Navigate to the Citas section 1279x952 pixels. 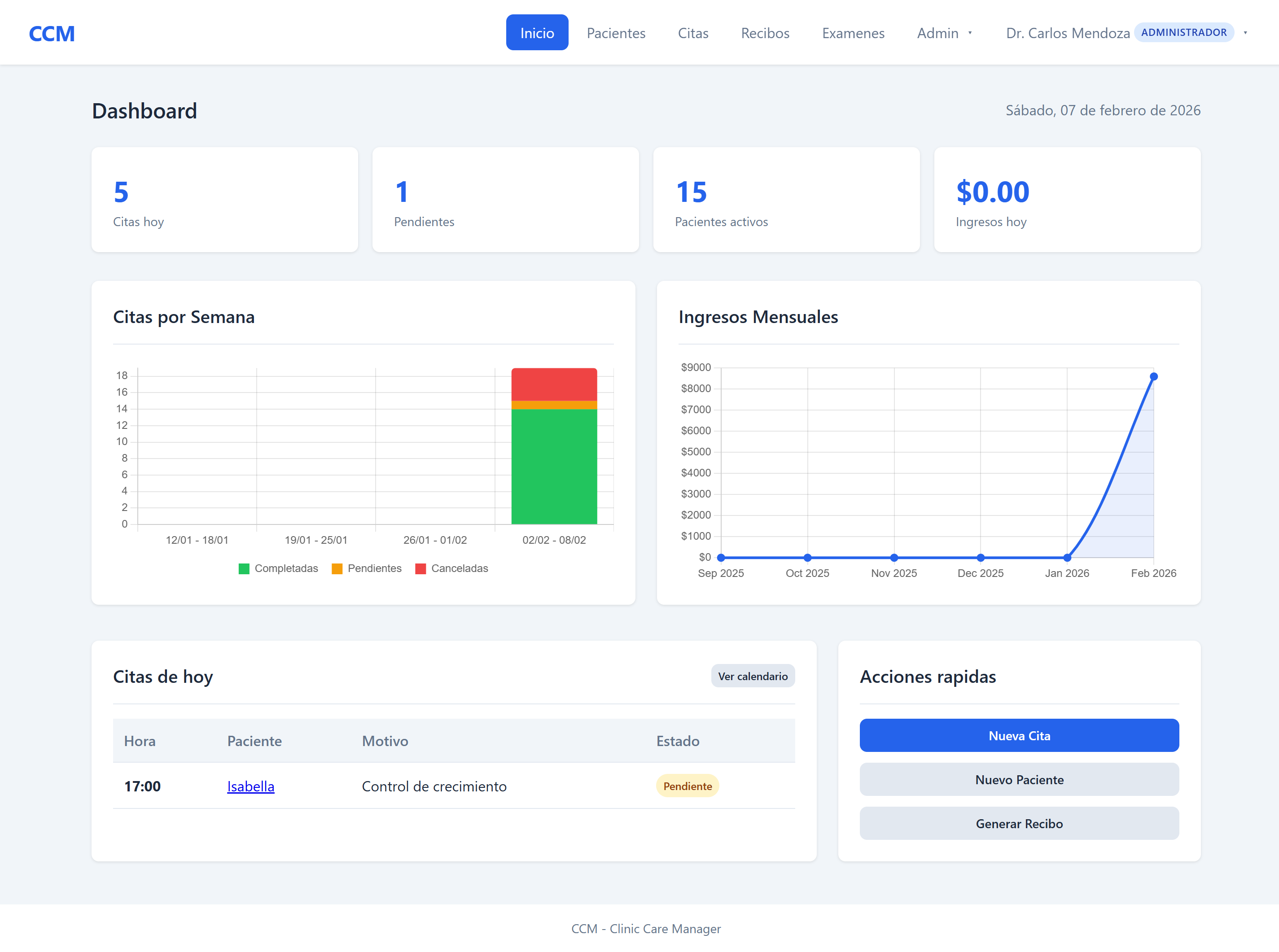[693, 33]
